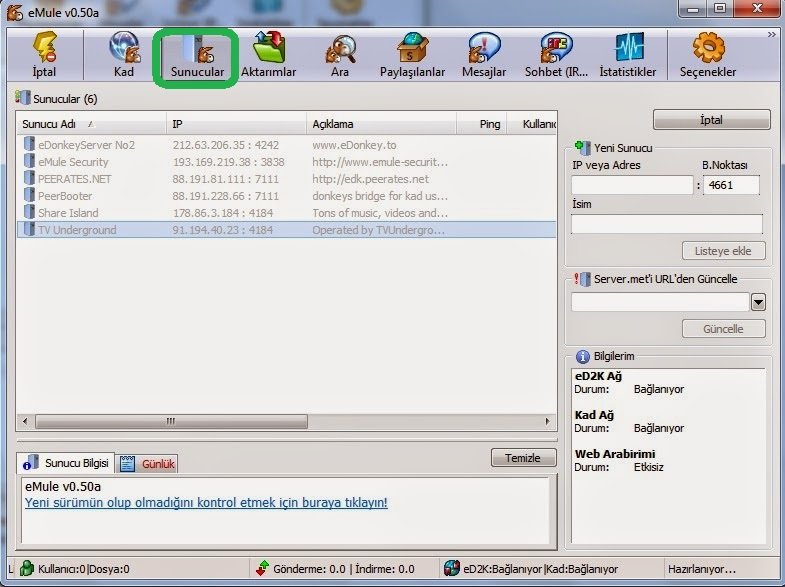The height and width of the screenshot is (587, 785).
Task: Select the Share Island server name
Action: [68, 213]
